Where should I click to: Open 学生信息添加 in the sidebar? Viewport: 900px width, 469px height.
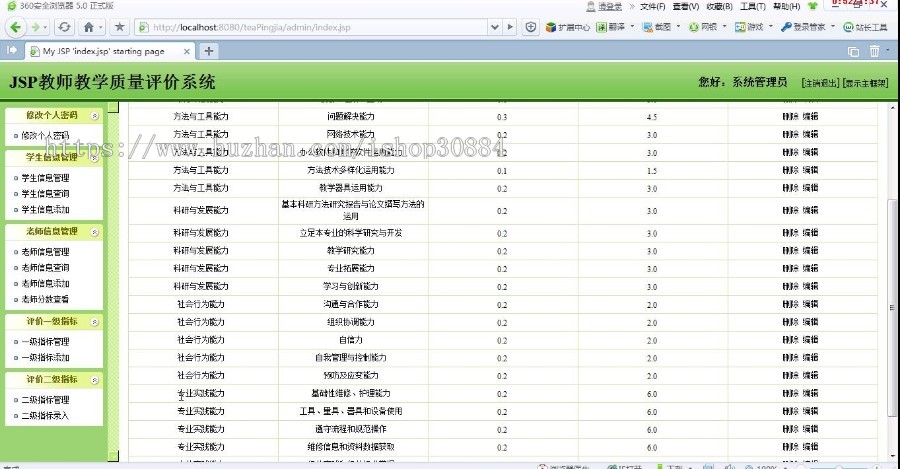point(45,210)
